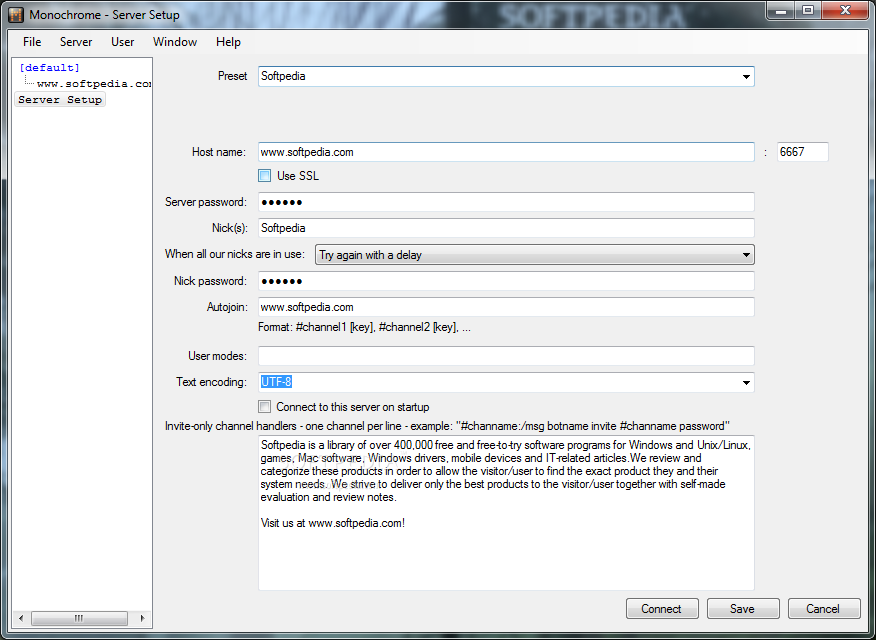The width and height of the screenshot is (876, 640).
Task: Click the sidebar scroll left arrow
Action: pos(21,618)
